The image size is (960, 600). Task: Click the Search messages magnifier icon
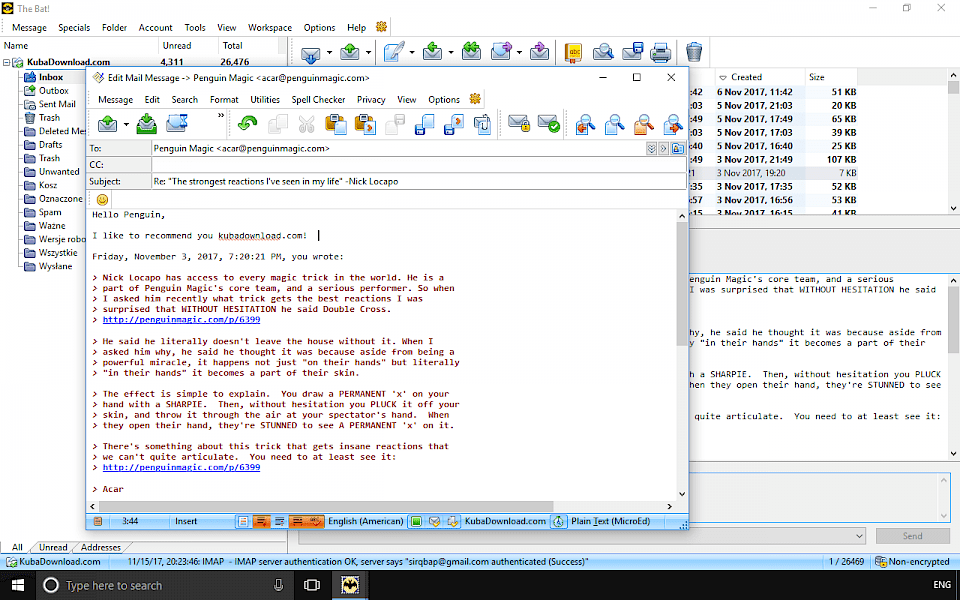click(603, 53)
